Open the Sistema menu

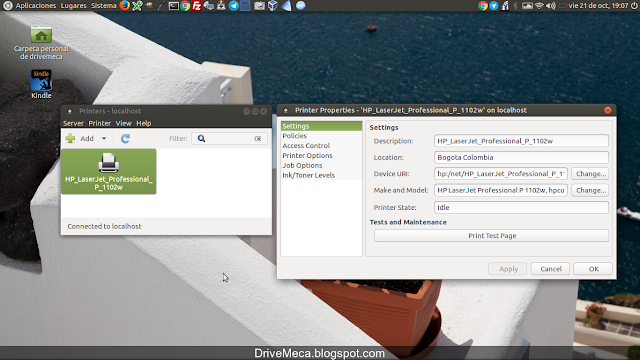coord(104,6)
